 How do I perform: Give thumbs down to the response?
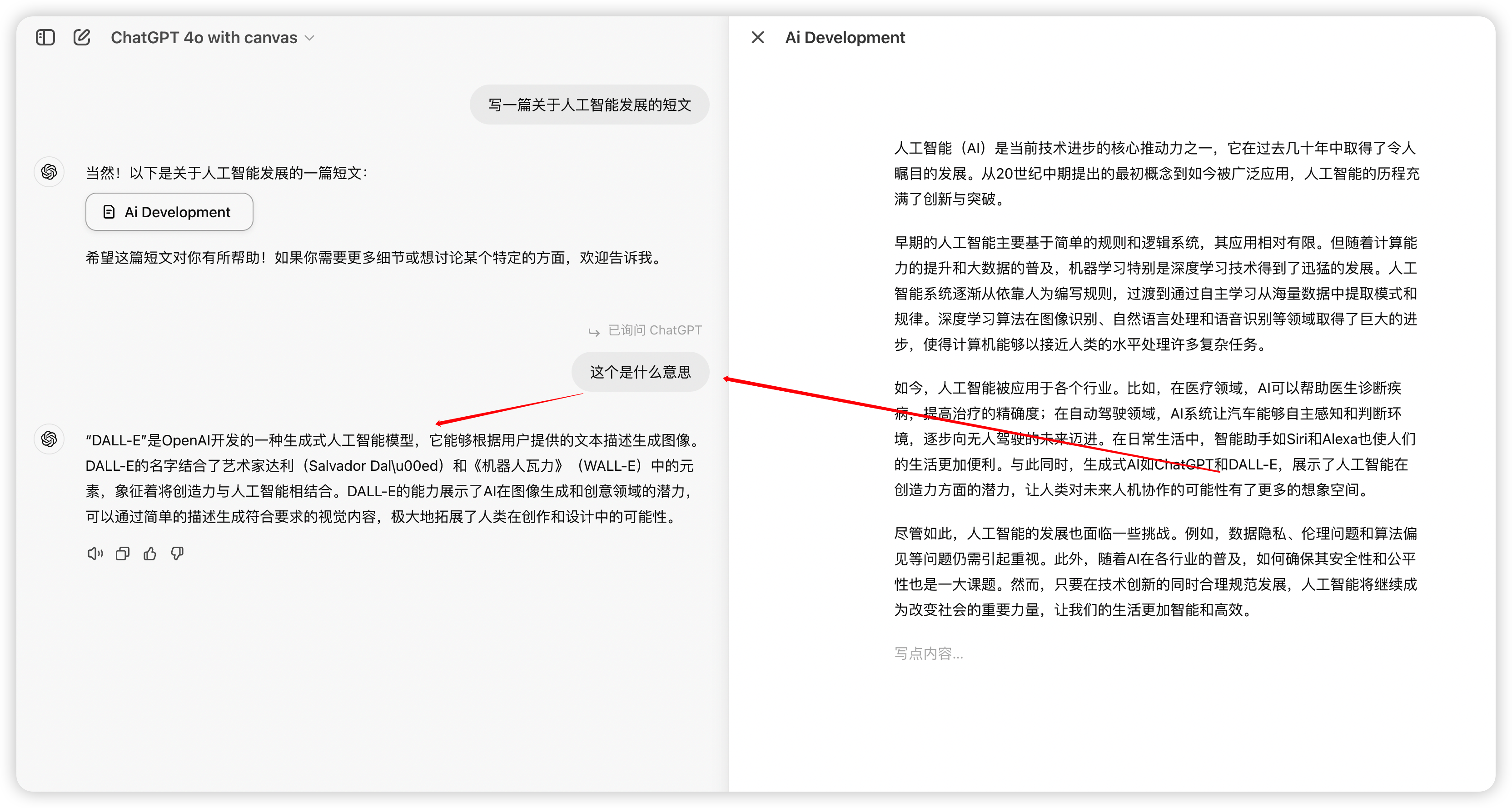[x=177, y=554]
